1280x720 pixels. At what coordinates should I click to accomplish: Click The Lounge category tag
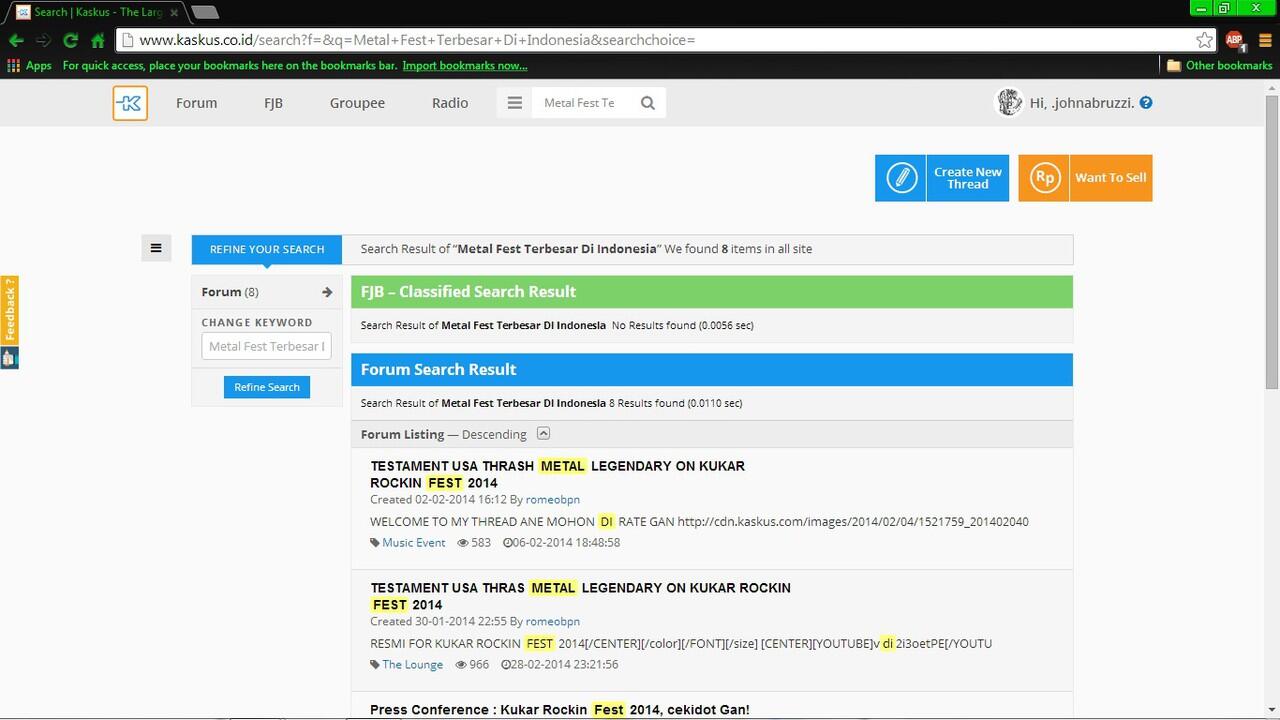(x=412, y=664)
